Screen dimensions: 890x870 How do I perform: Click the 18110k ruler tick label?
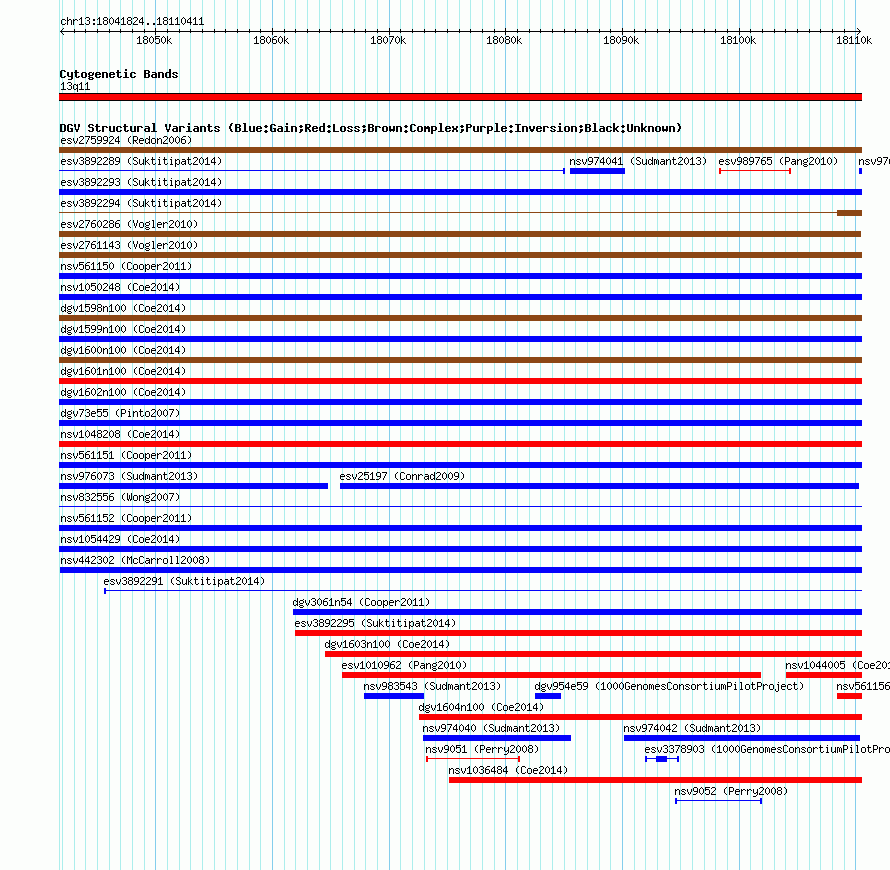(854, 40)
